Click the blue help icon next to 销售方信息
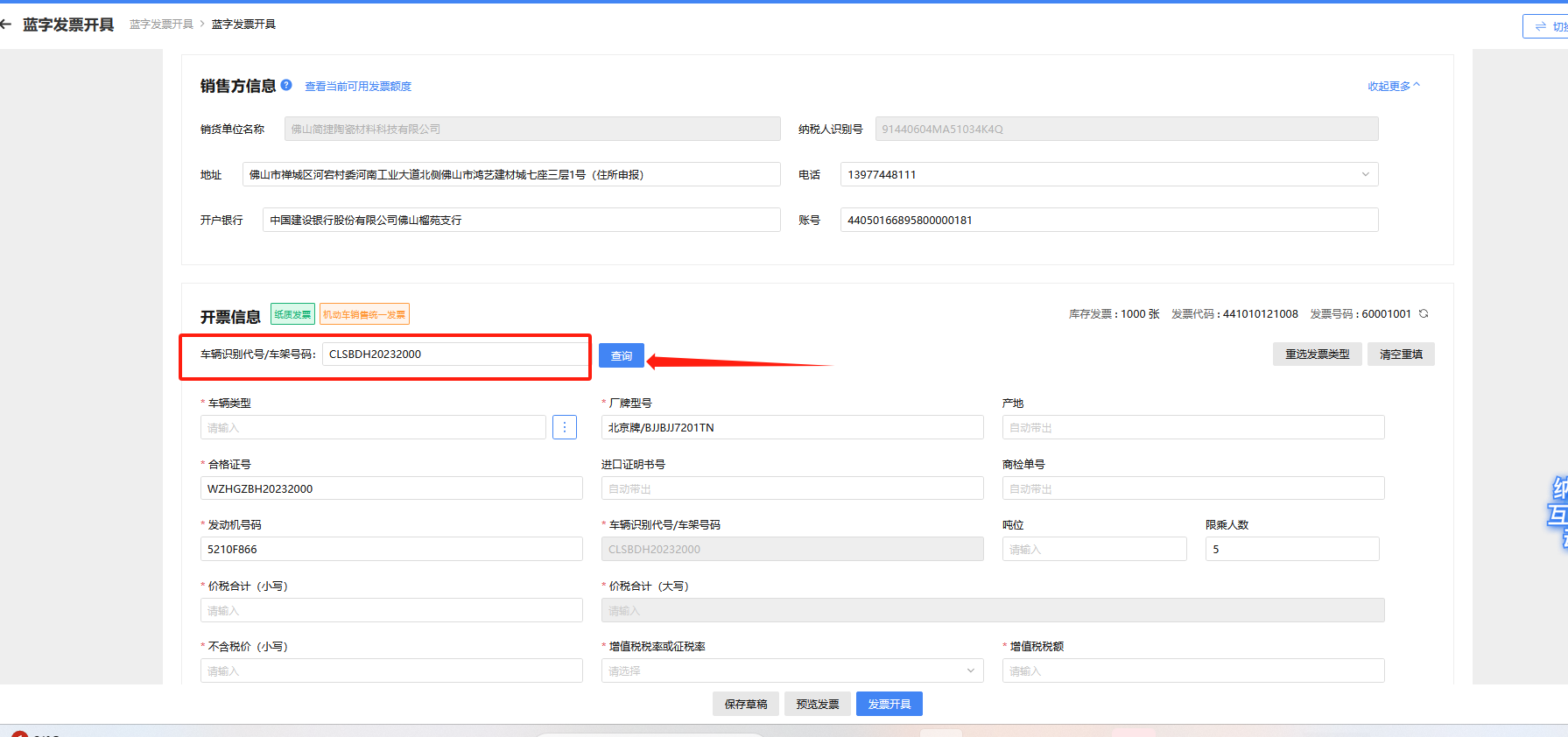Viewport: 1568px width, 737px height. [x=286, y=85]
